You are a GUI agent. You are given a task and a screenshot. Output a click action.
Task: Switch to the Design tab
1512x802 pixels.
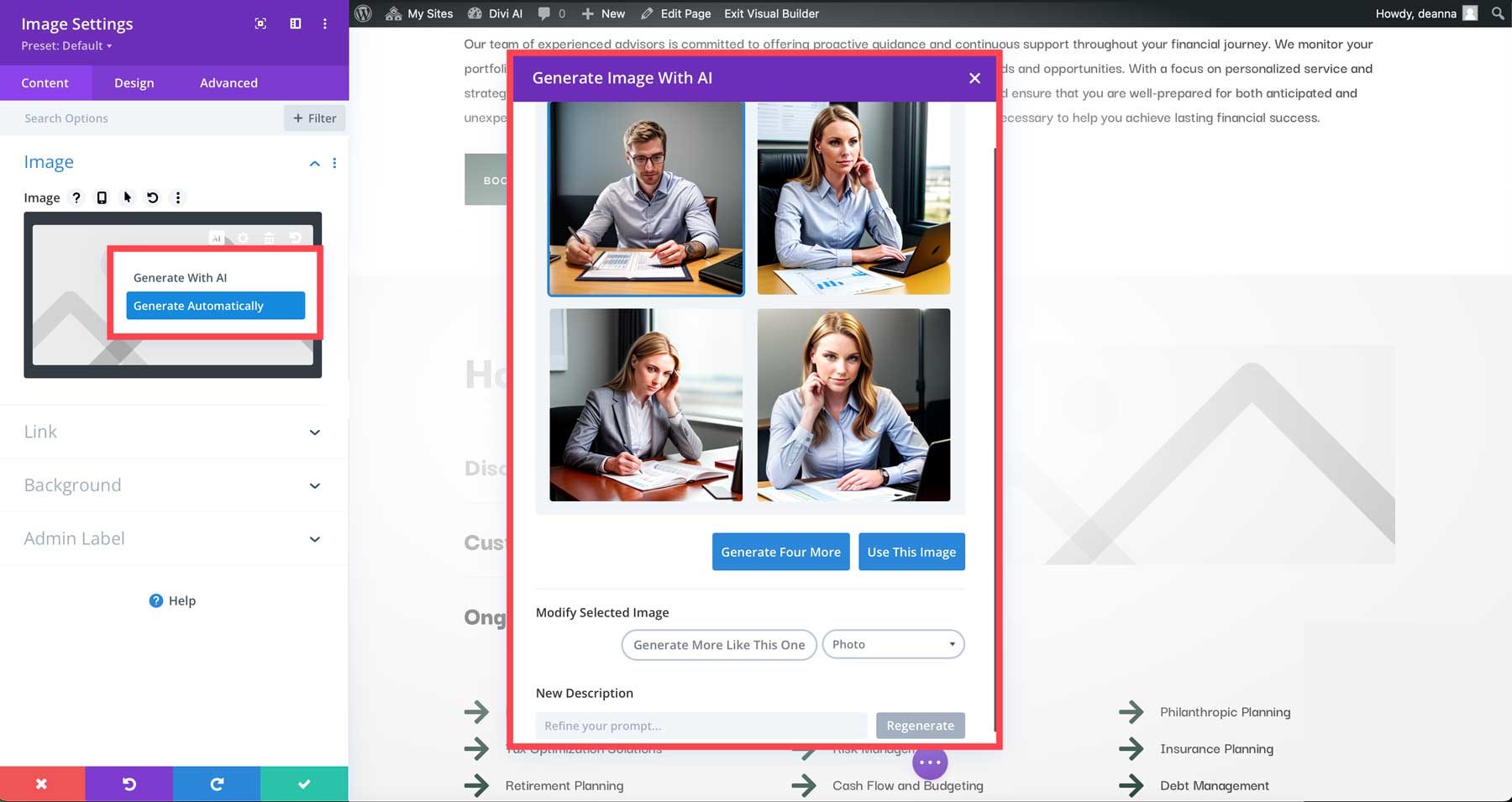[134, 83]
